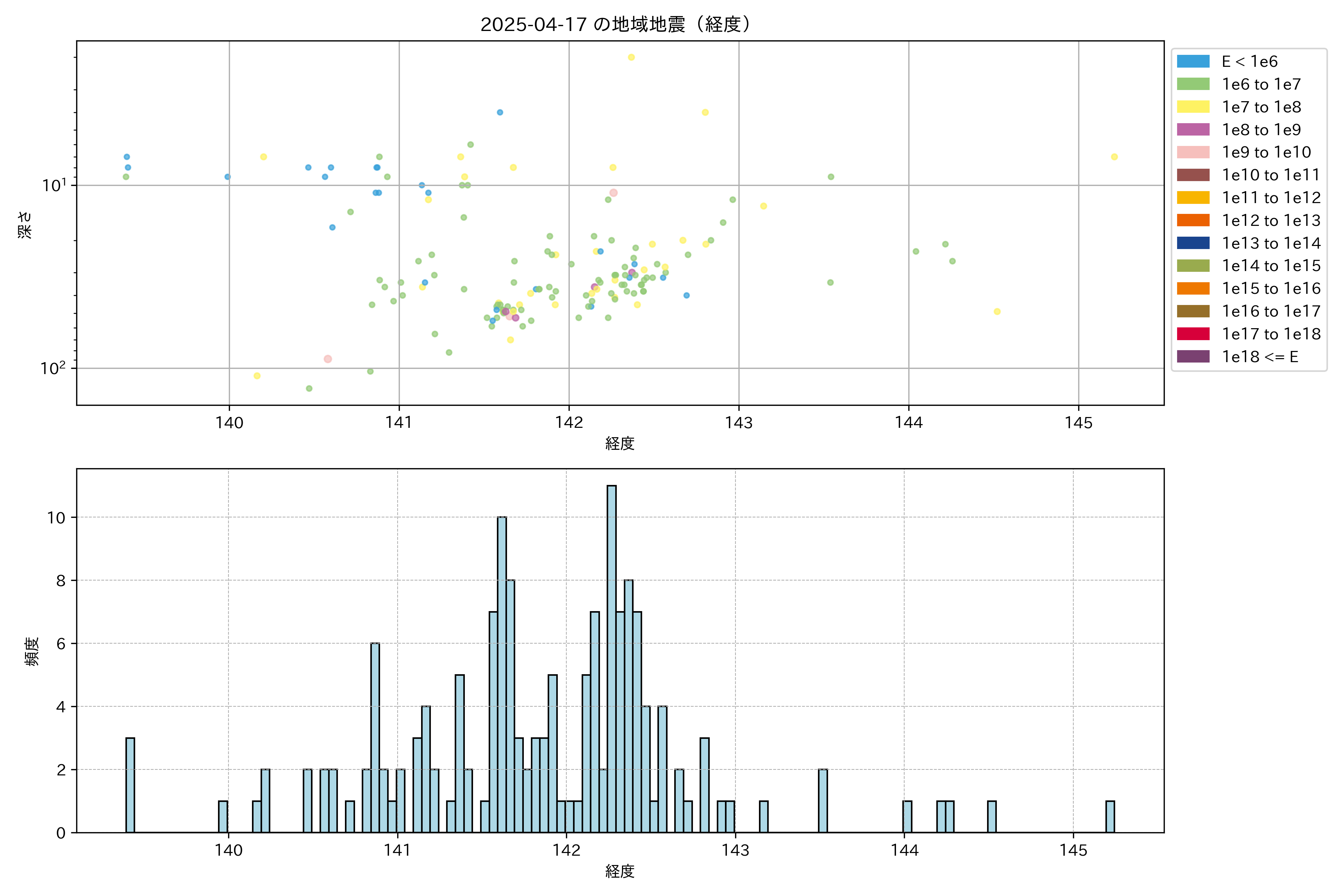The width and height of the screenshot is (1344, 896).
Task: Click the brown 1e10 to 1e11 legend swatch
Action: pyautogui.click(x=1192, y=175)
